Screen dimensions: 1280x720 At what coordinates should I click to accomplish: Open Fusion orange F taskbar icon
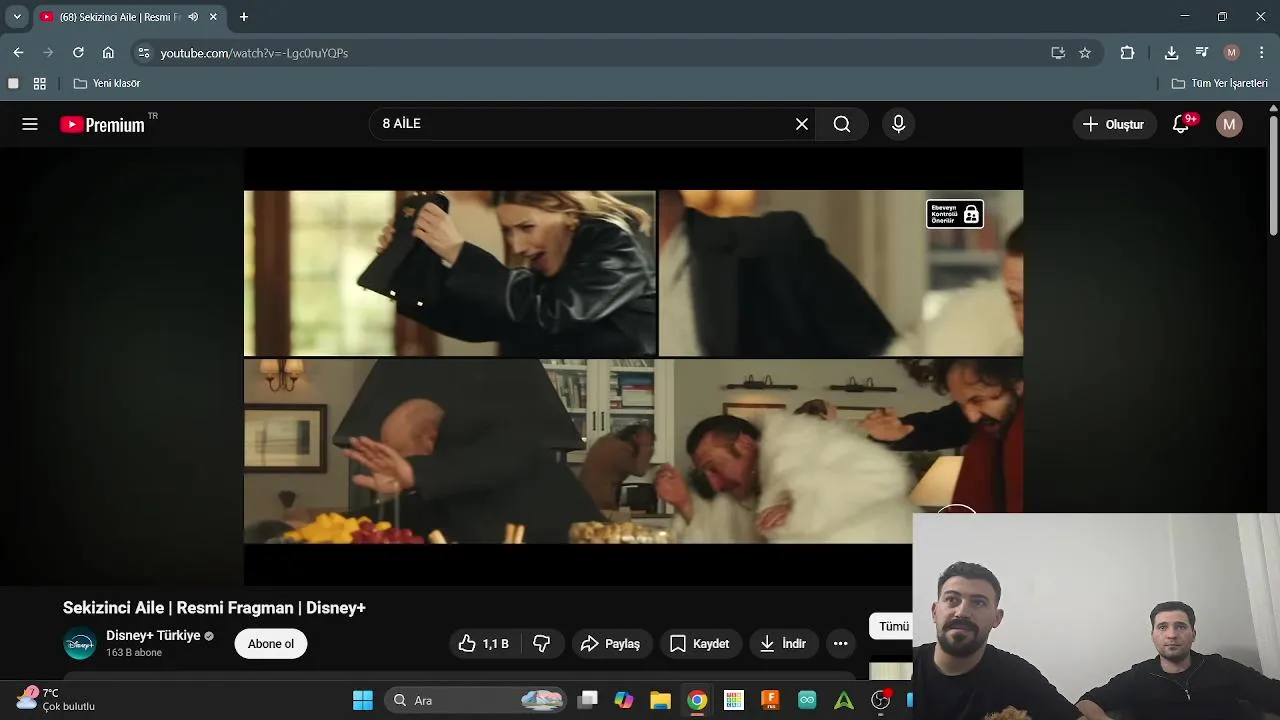click(x=770, y=700)
